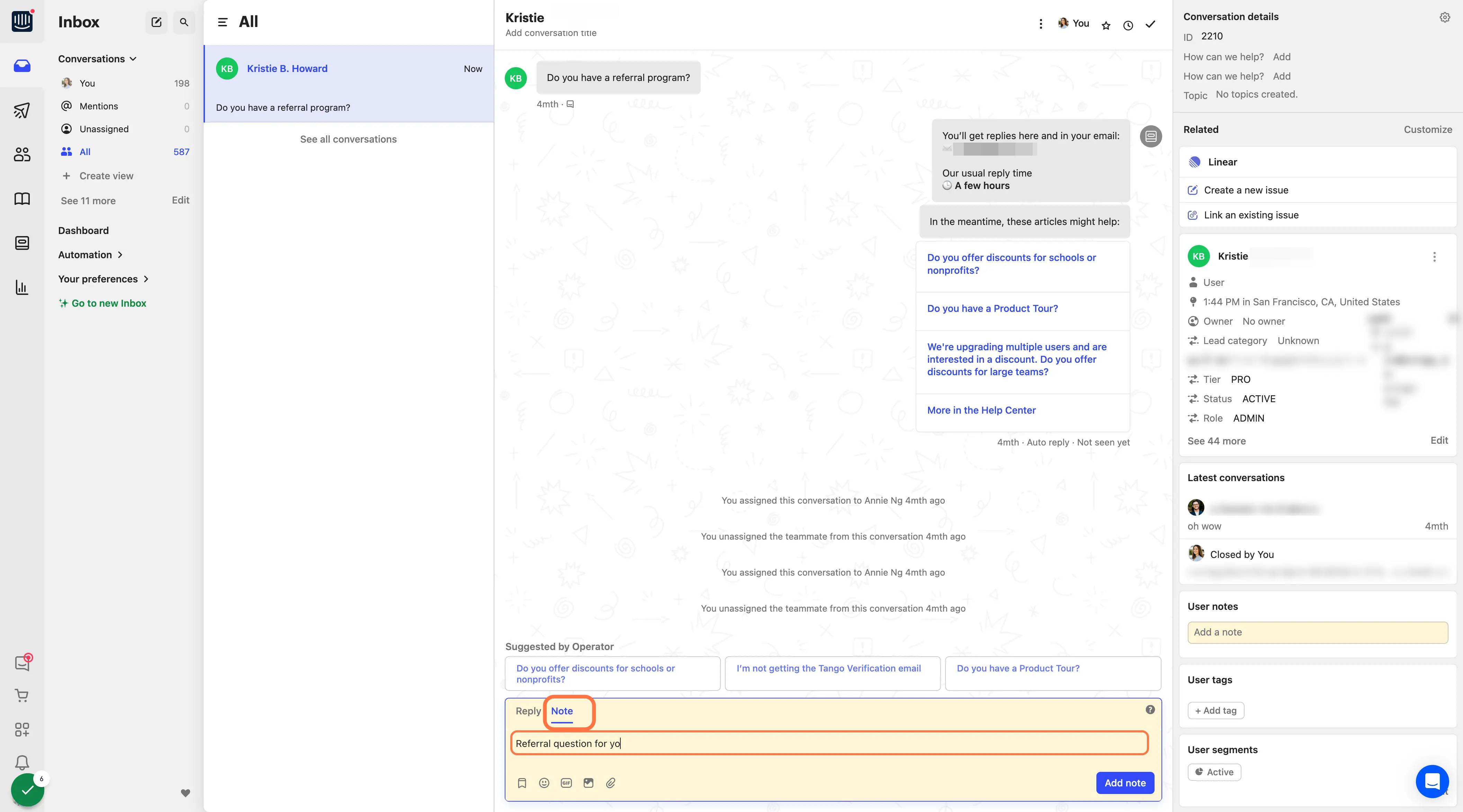Expand Your preferences section
The height and width of the screenshot is (812, 1463).
click(104, 279)
